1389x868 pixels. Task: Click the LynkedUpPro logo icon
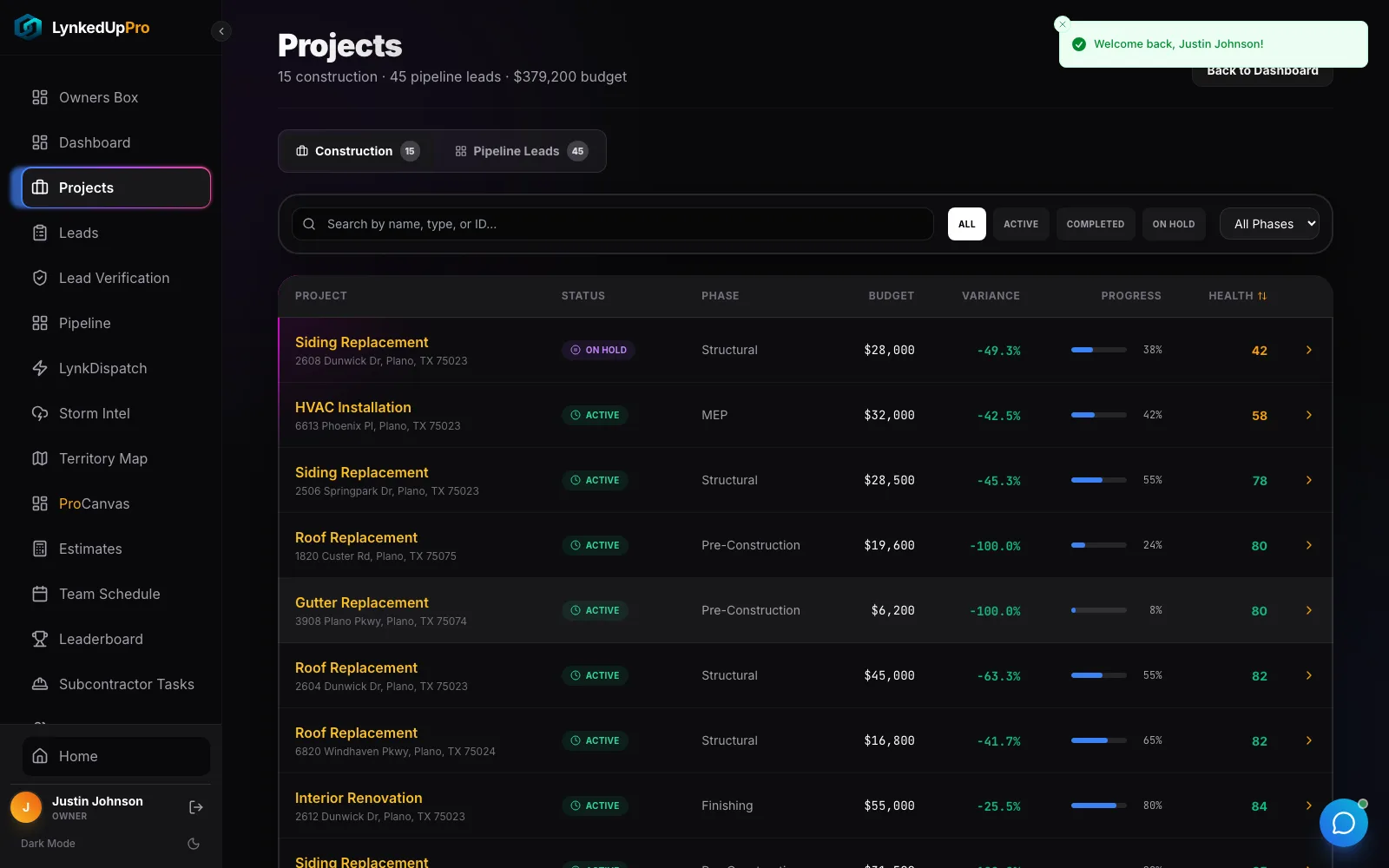coord(28,27)
